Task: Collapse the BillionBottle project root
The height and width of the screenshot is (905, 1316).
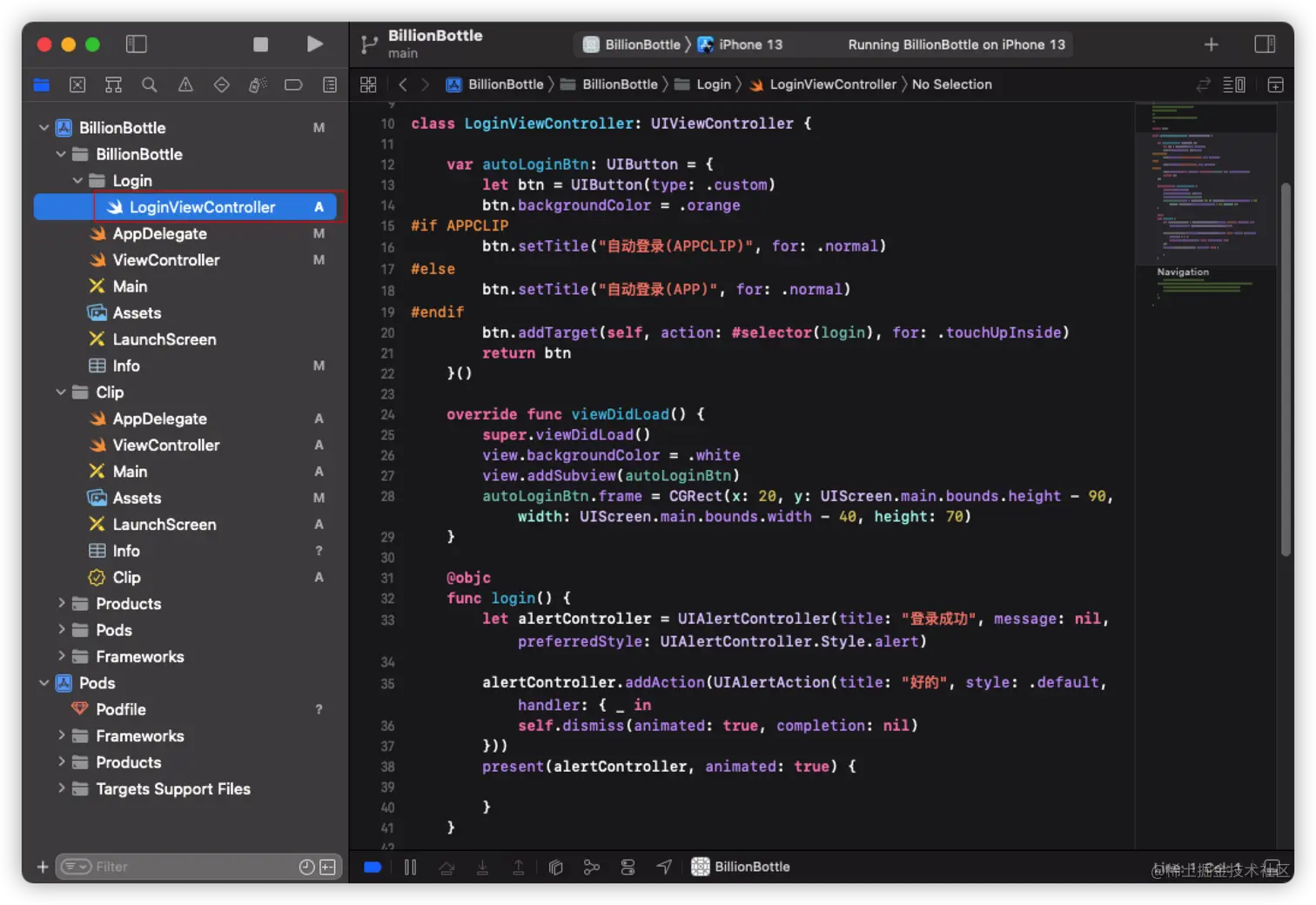Action: (44, 128)
